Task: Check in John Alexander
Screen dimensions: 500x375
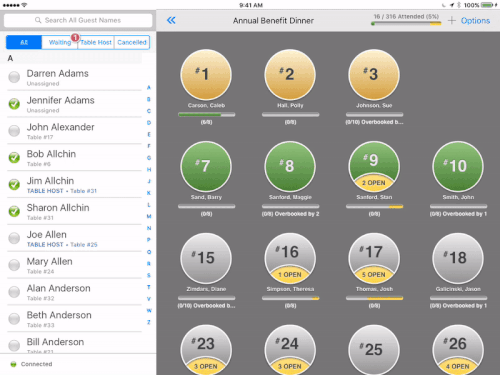Action: (x=14, y=131)
